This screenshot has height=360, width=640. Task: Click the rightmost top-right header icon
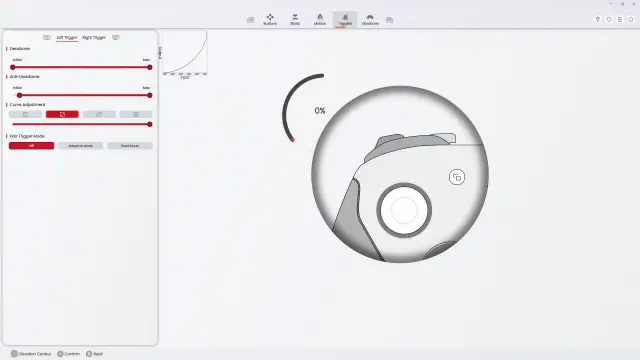click(x=631, y=20)
